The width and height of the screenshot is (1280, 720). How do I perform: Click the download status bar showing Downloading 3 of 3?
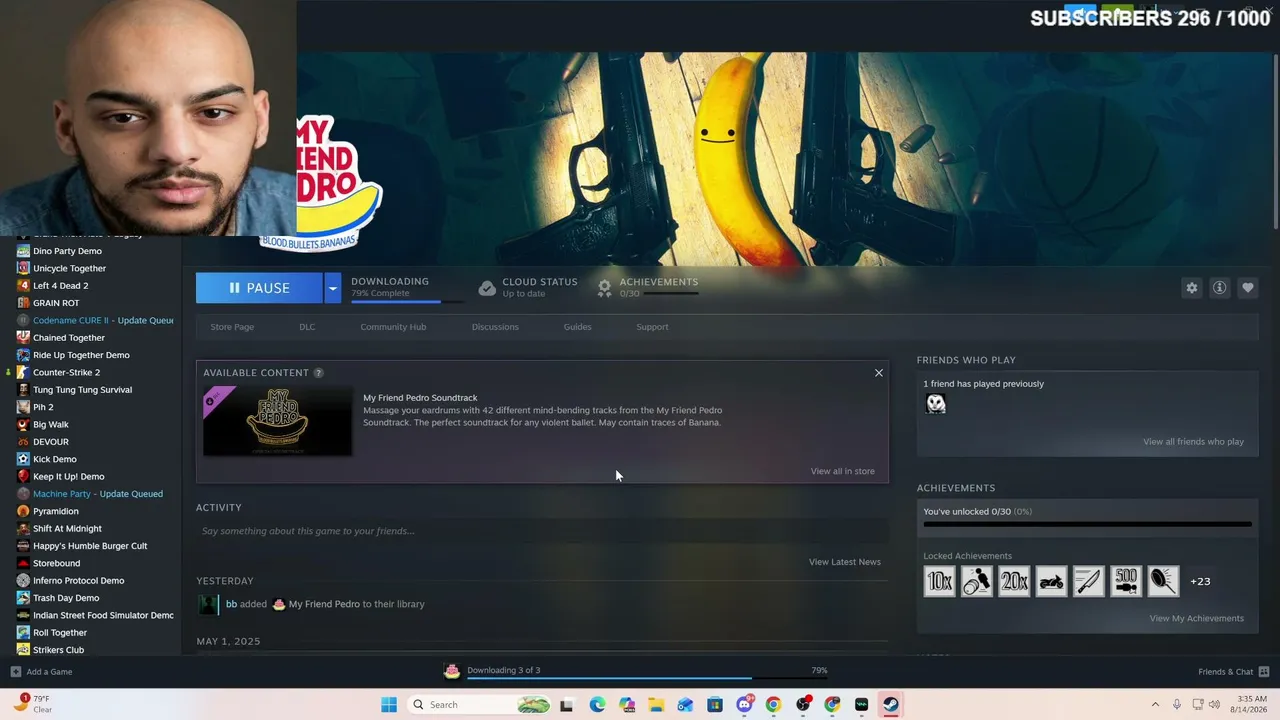(x=637, y=671)
